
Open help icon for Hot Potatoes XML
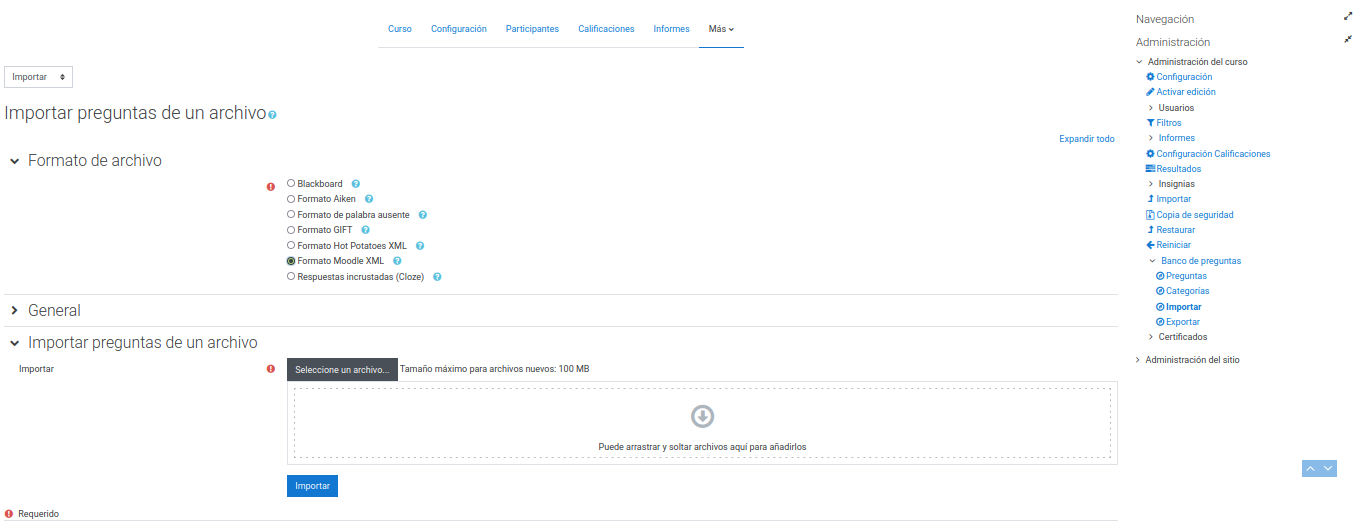[420, 246]
